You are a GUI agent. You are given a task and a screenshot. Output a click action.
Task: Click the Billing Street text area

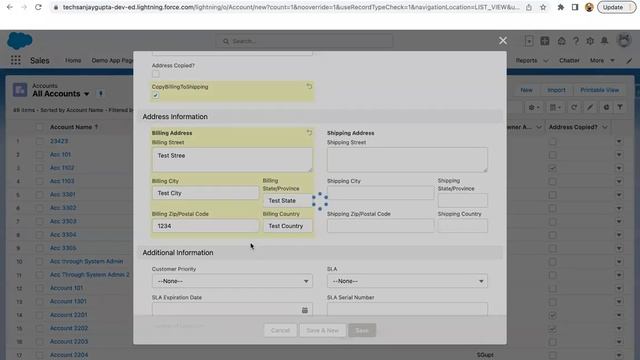pos(232,160)
